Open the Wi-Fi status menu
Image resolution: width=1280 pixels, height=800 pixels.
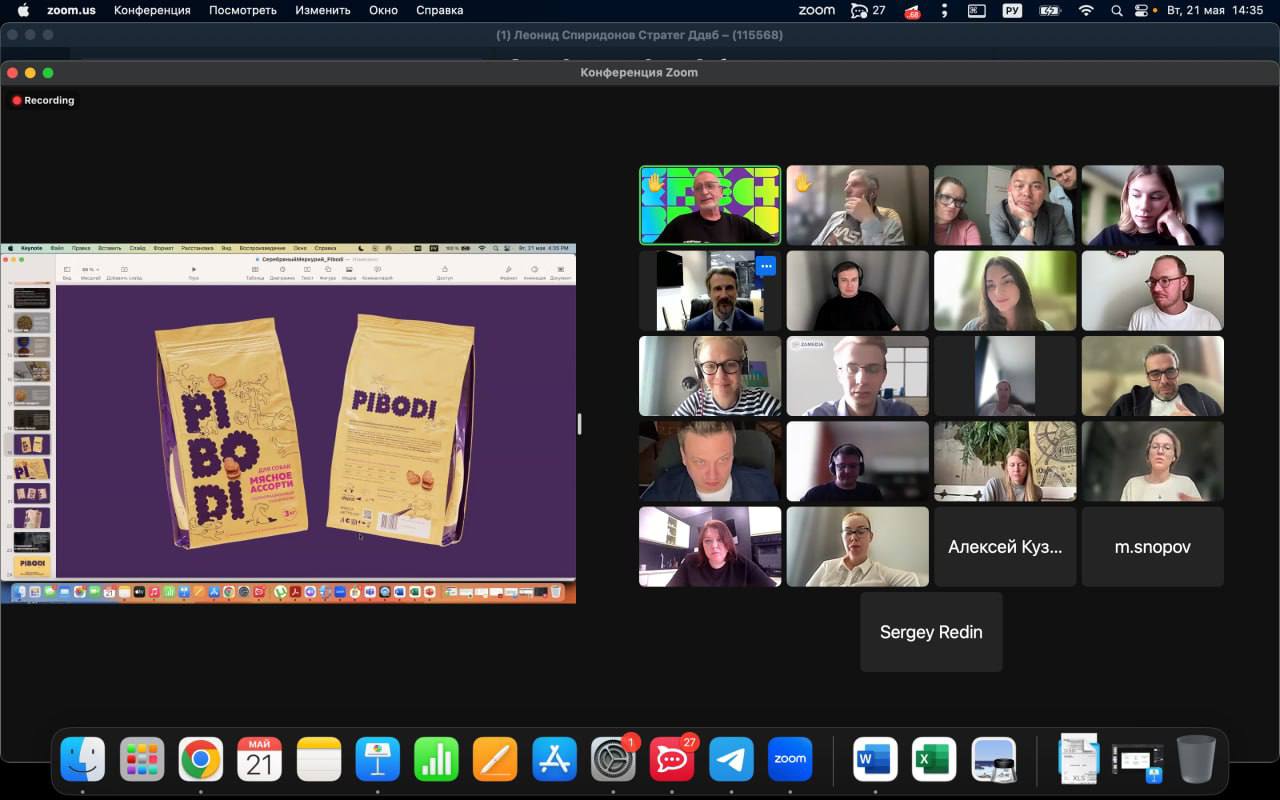pos(1086,10)
